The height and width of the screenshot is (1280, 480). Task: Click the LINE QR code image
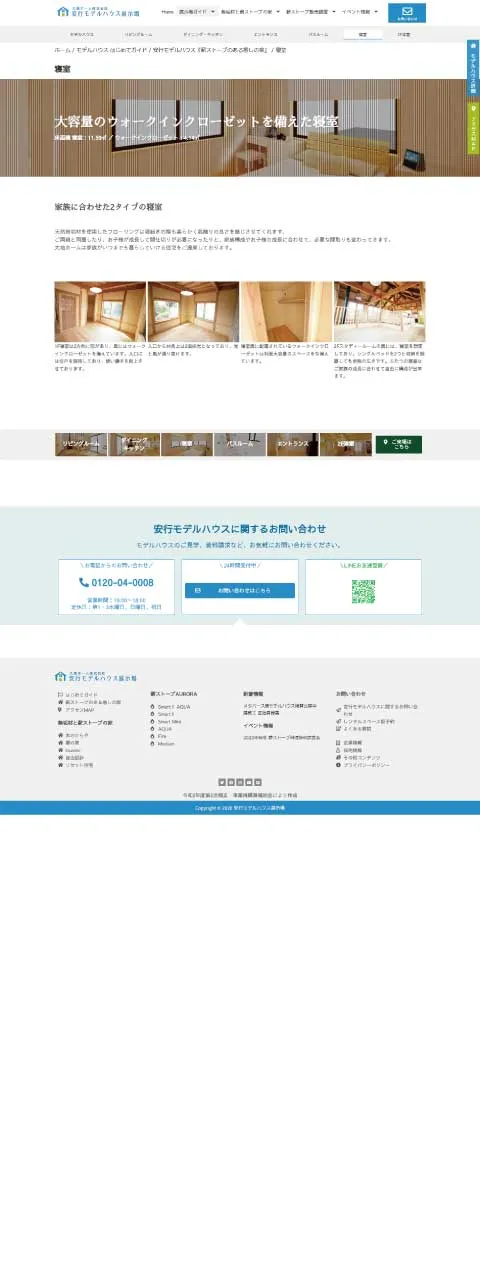[363, 591]
